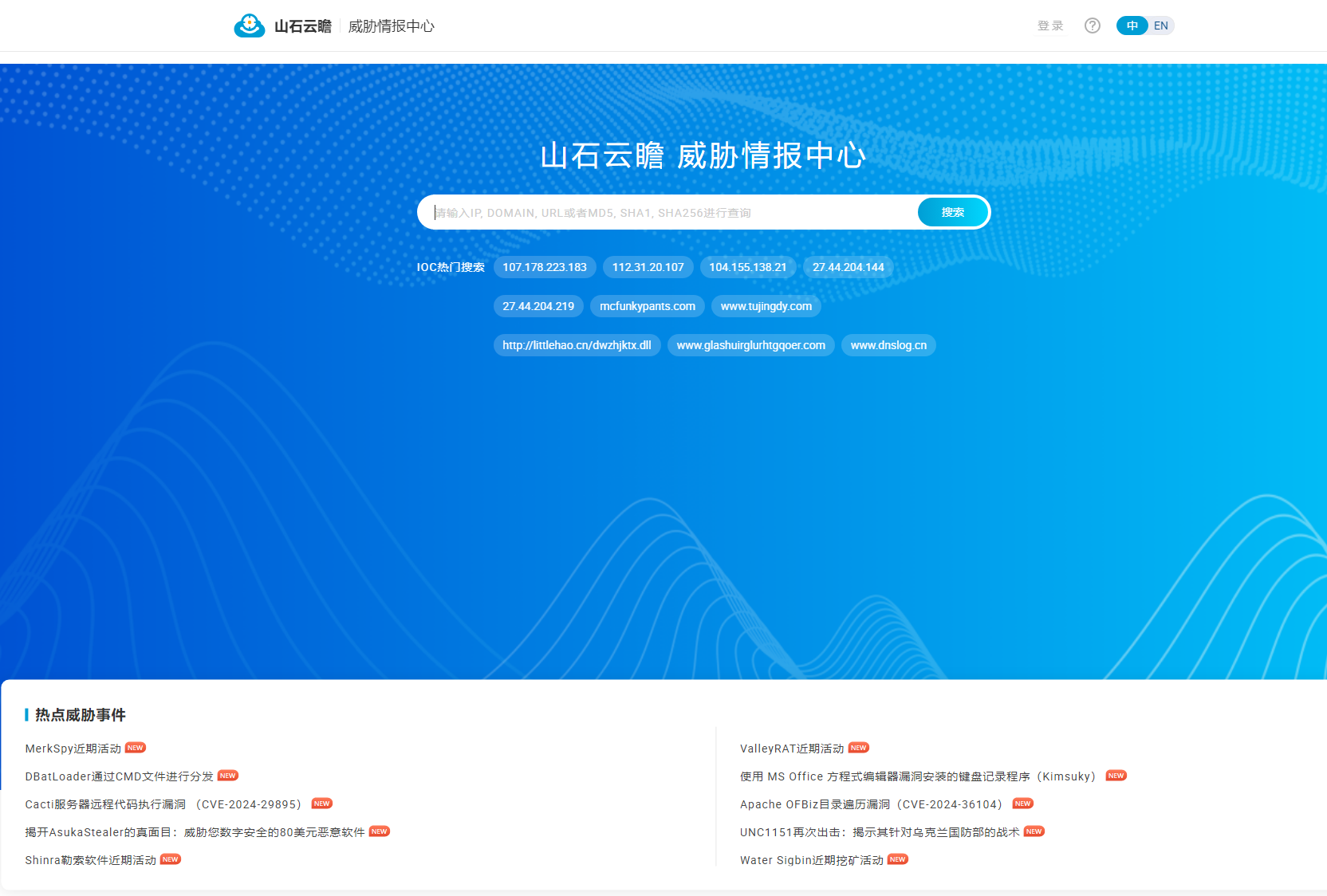Switch language back to 中
1327x896 pixels.
pyautogui.click(x=1132, y=25)
